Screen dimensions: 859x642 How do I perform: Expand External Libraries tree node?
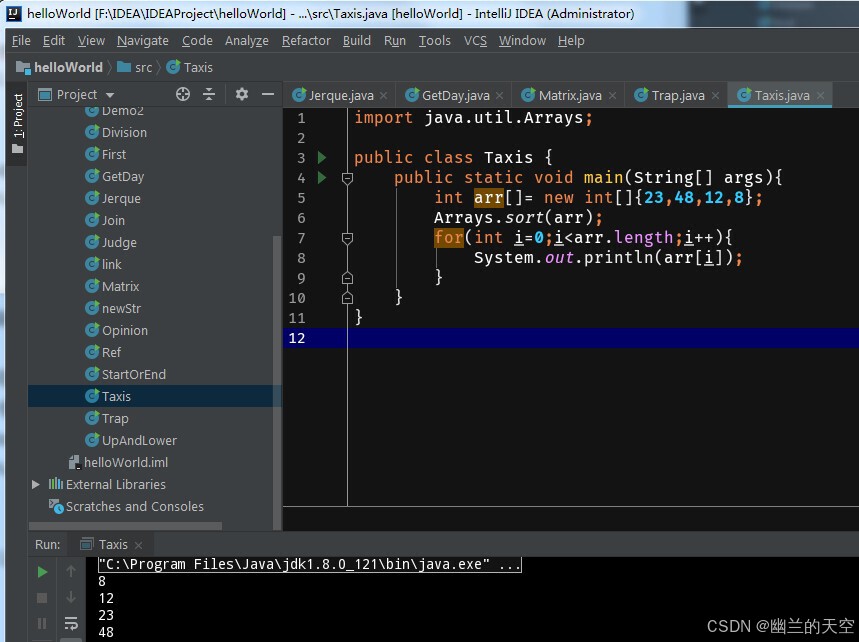pyautogui.click(x=36, y=484)
